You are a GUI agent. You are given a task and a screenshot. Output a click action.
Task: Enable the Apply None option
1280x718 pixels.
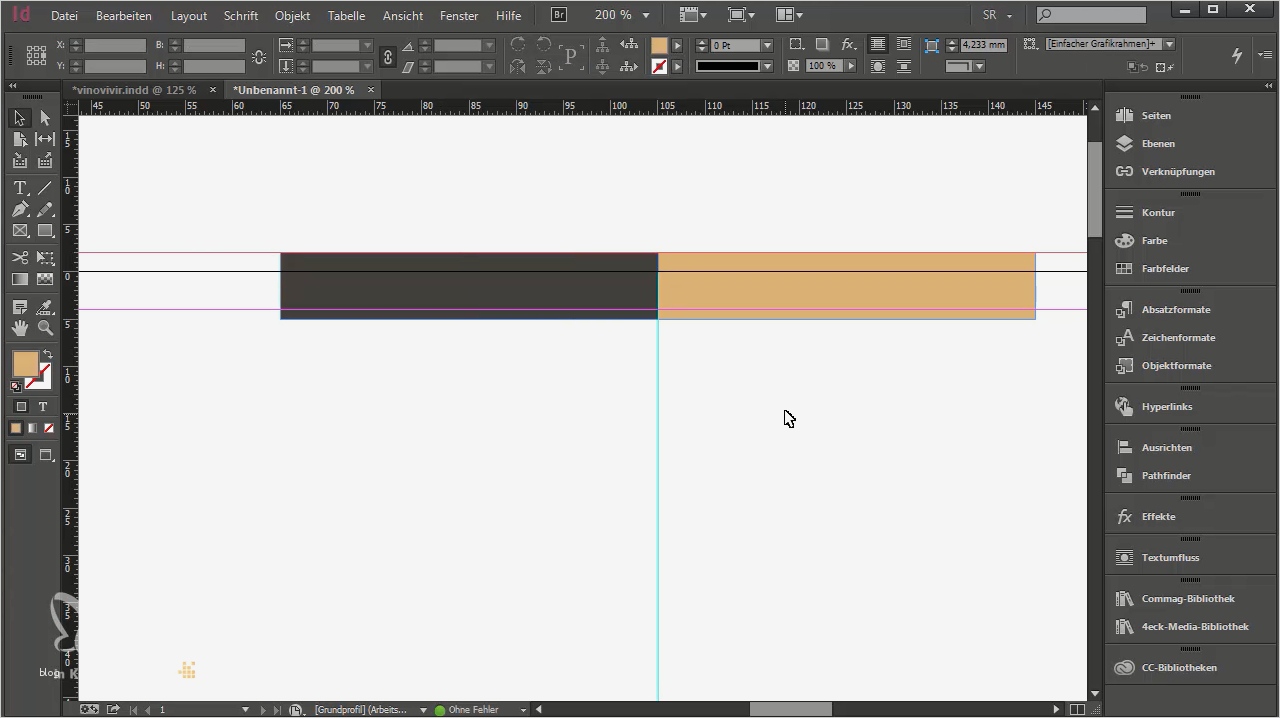[x=49, y=428]
